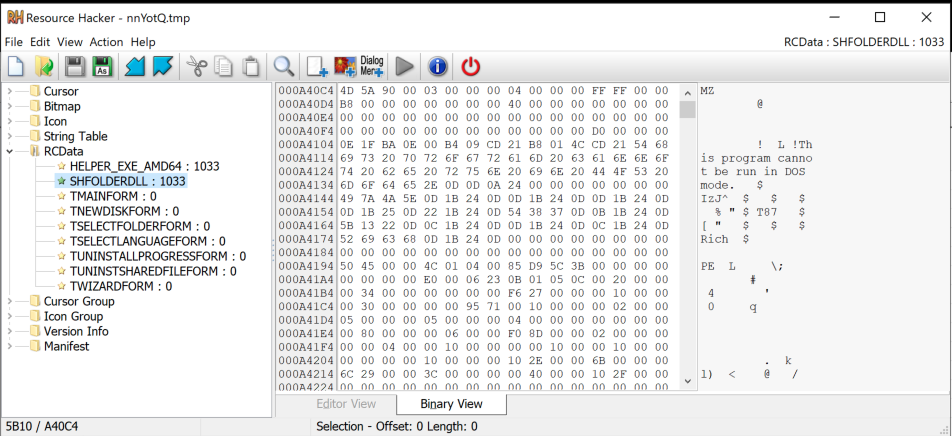The height and width of the screenshot is (436, 952).
Task: Expand the String Table node
Action: point(9,137)
